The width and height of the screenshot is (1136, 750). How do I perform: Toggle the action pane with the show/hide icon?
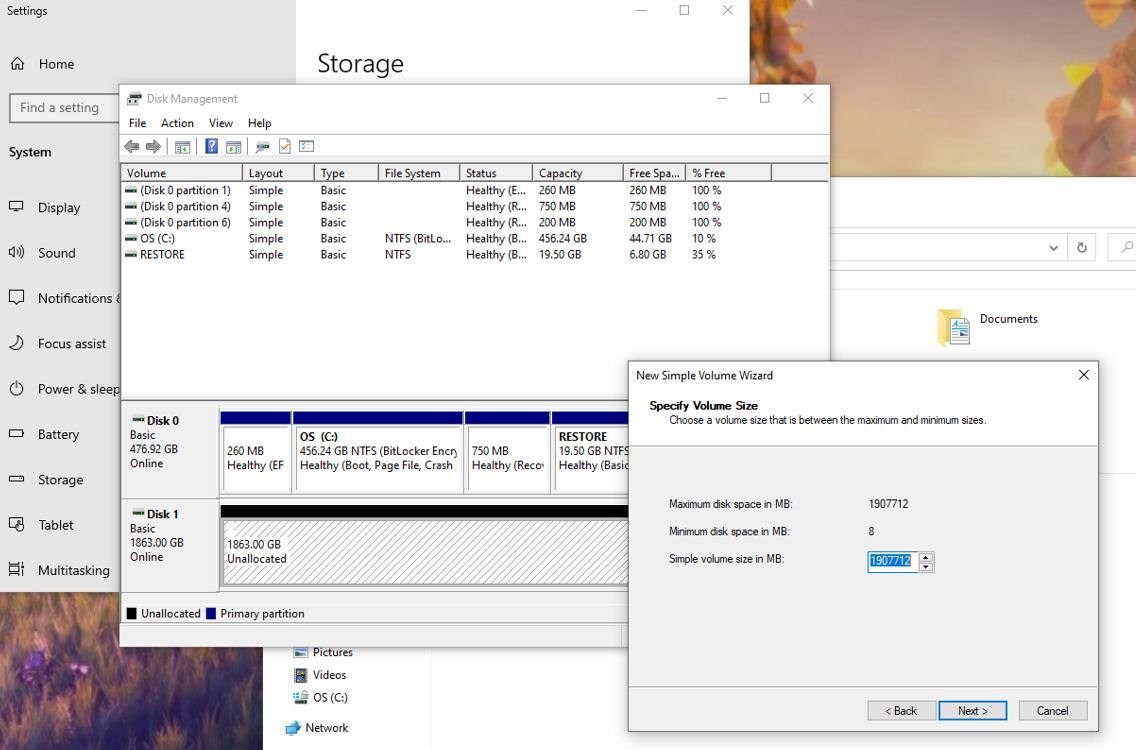click(x=233, y=146)
